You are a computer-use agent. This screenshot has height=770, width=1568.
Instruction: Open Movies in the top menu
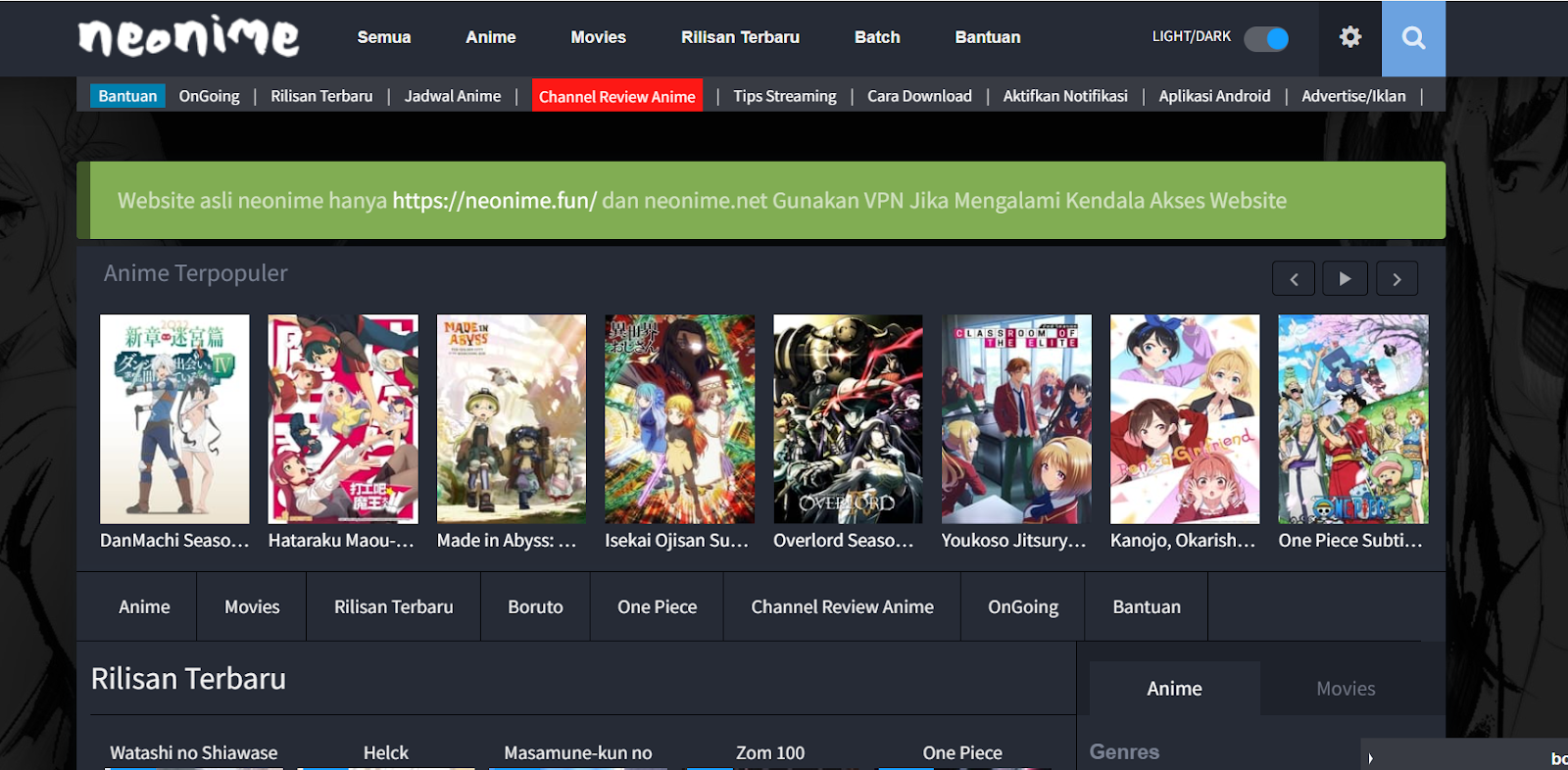pos(599,37)
